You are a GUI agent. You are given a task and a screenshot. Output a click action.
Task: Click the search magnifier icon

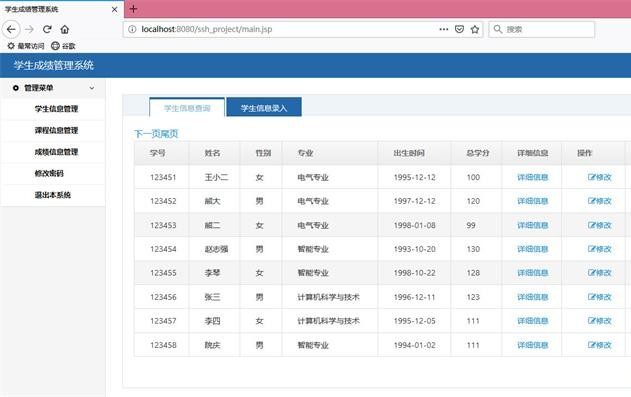tap(498, 29)
